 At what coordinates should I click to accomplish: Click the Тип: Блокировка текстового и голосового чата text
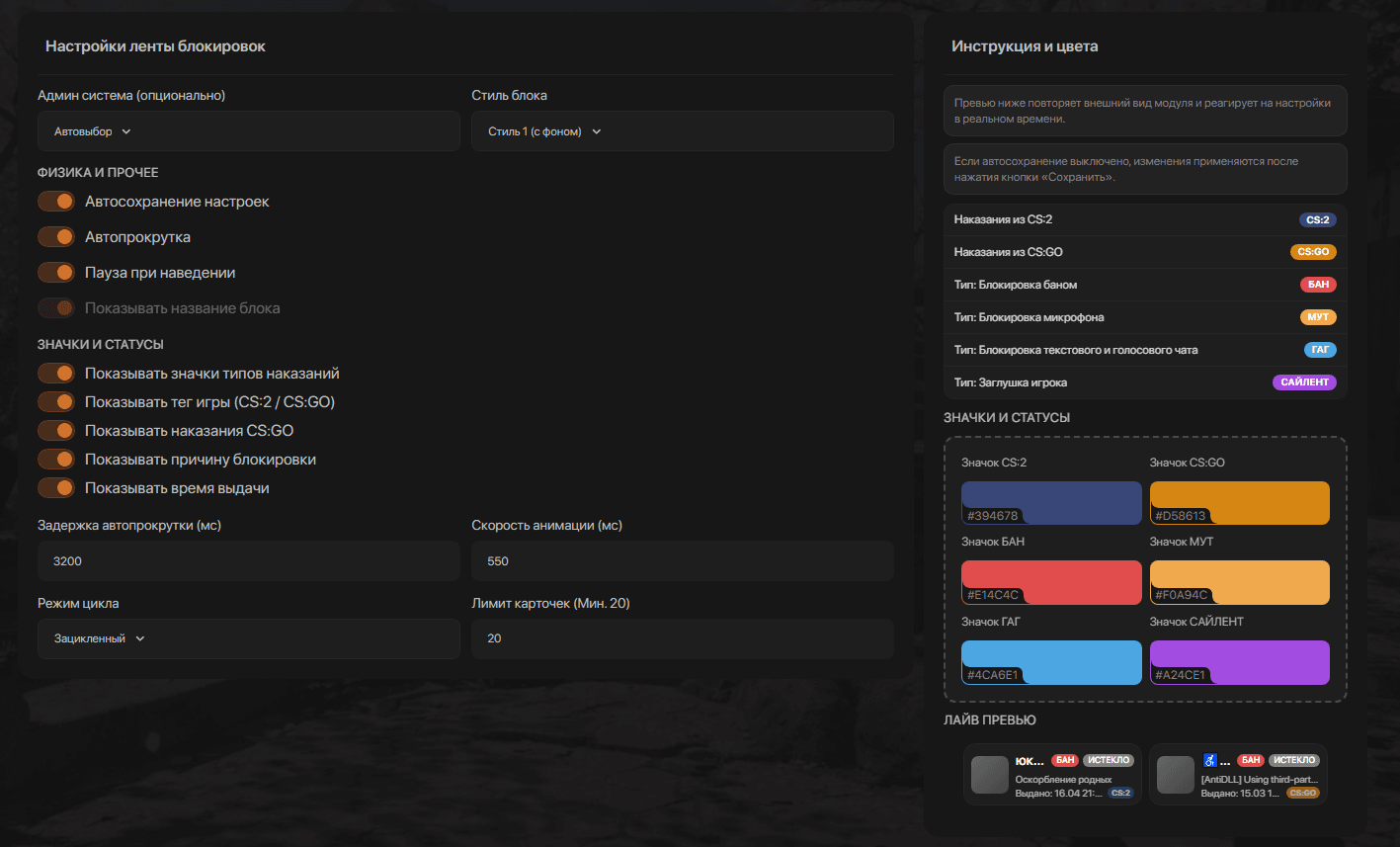[1076, 350]
